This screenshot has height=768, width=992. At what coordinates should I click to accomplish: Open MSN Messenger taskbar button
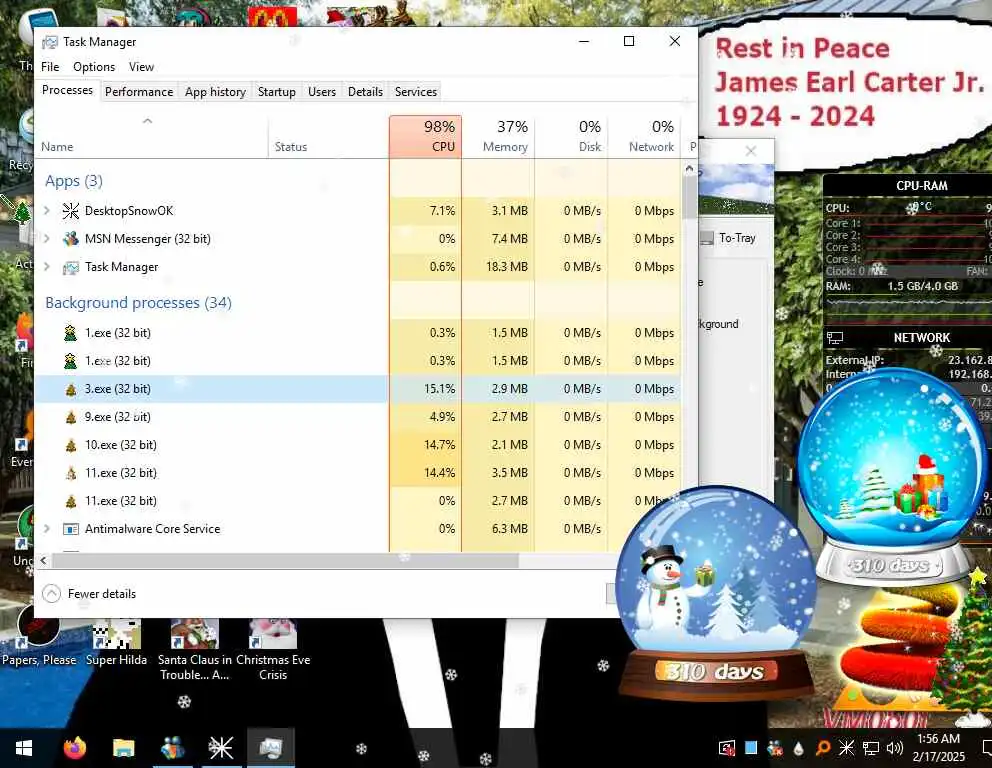[x=172, y=748]
